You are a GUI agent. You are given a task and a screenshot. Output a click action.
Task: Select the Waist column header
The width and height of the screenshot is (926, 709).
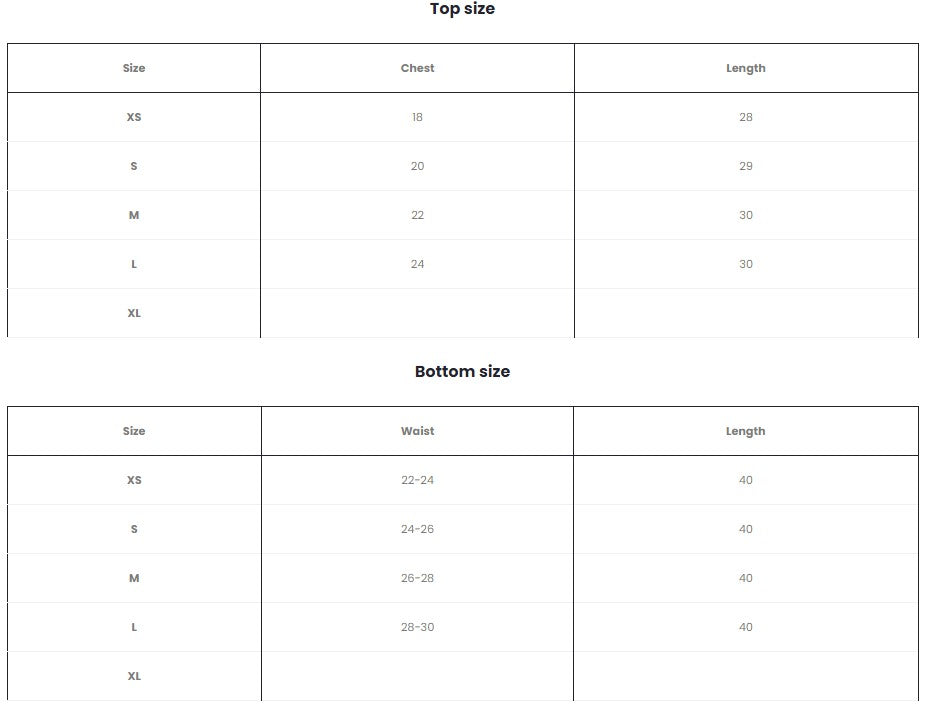(417, 431)
